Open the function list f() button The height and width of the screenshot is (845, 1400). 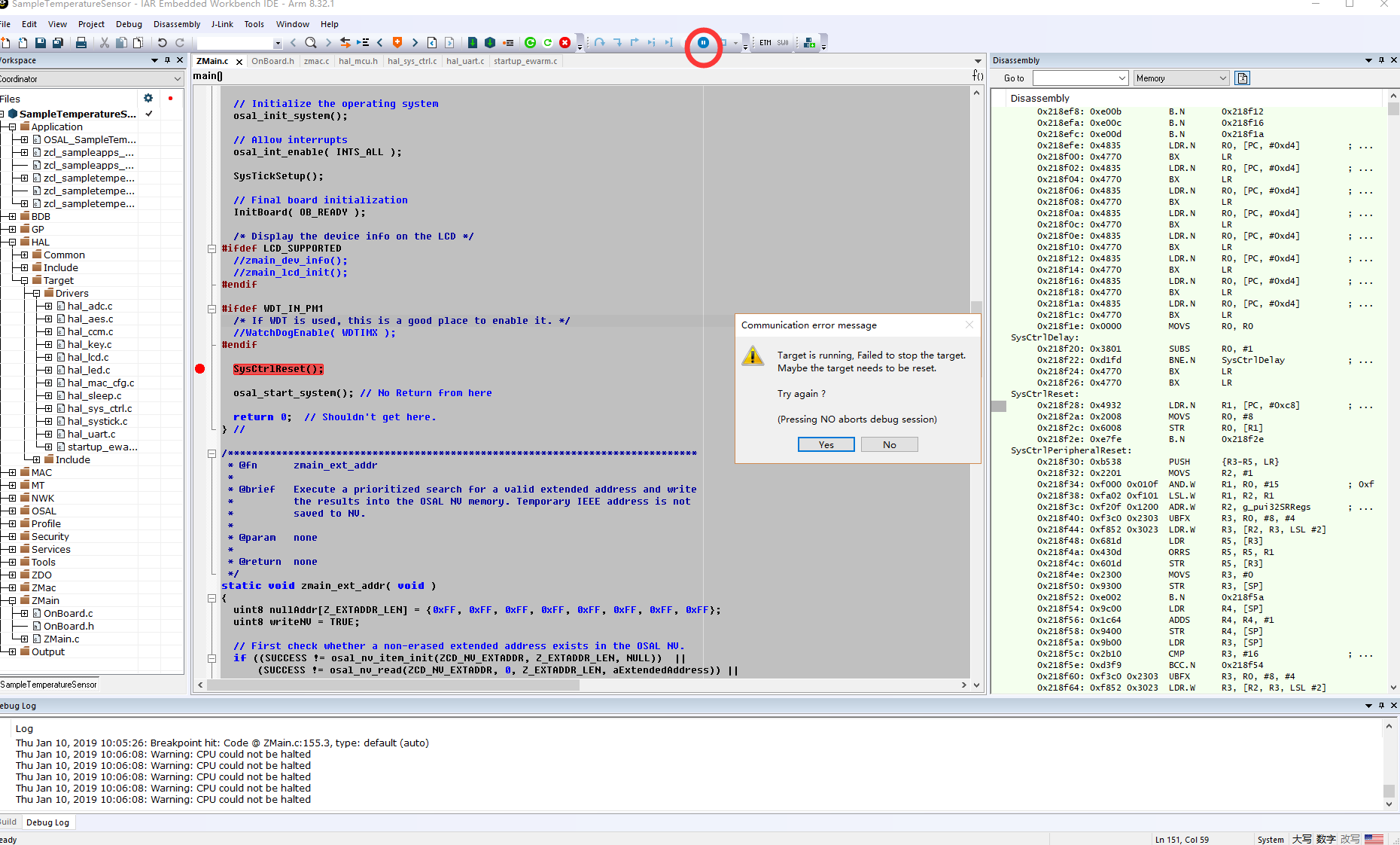coord(977,75)
